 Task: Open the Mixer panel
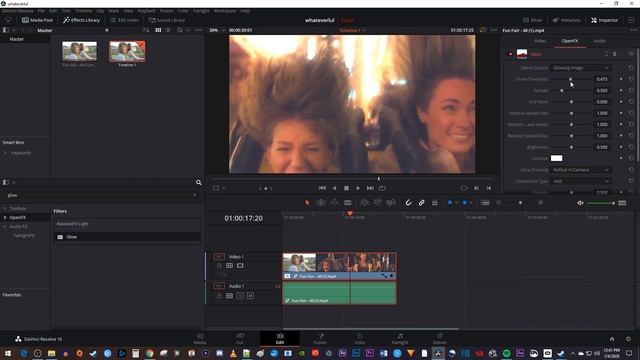pyautogui.click(x=533, y=20)
